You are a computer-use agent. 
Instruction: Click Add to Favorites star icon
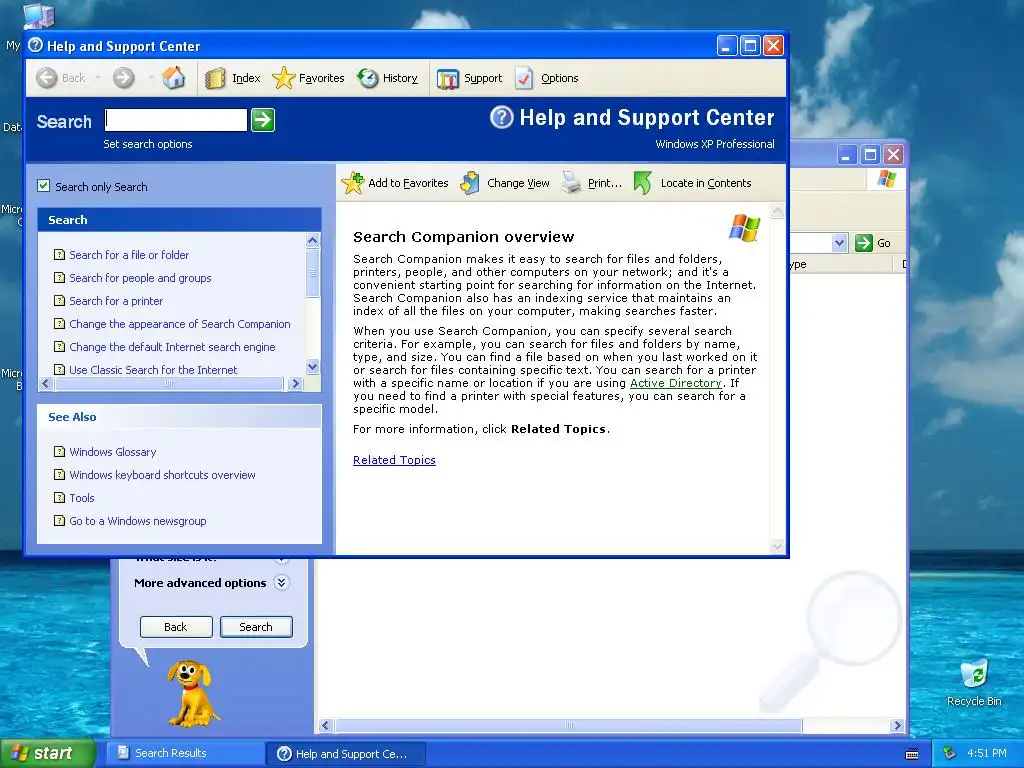tap(353, 183)
